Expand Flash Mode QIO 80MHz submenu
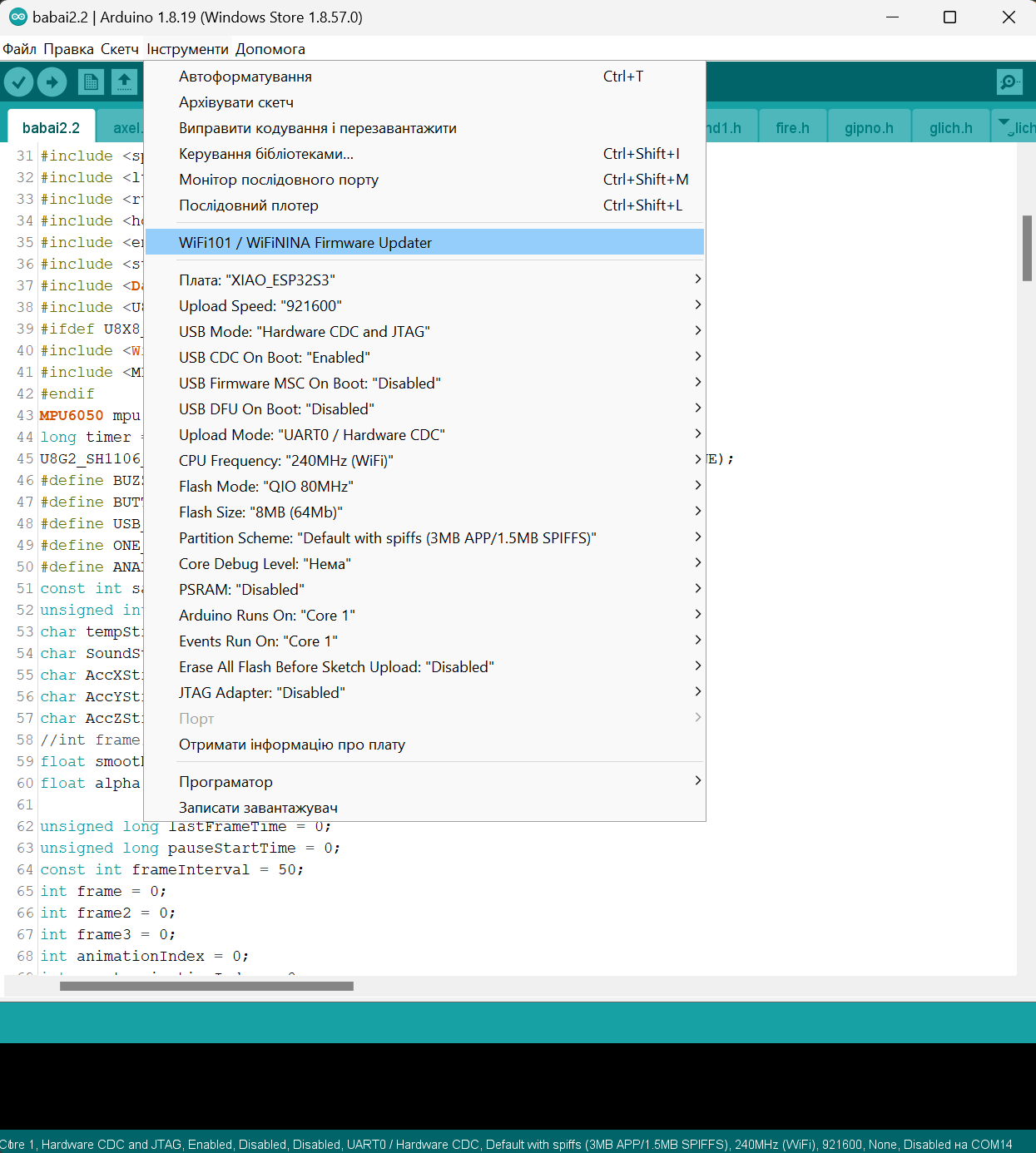This screenshot has width=1036, height=1153. click(x=424, y=487)
